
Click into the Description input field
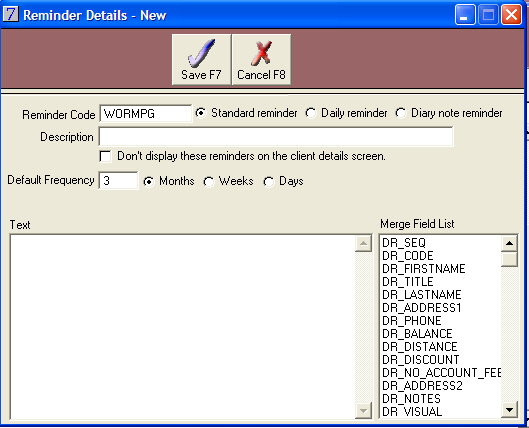[276, 137]
